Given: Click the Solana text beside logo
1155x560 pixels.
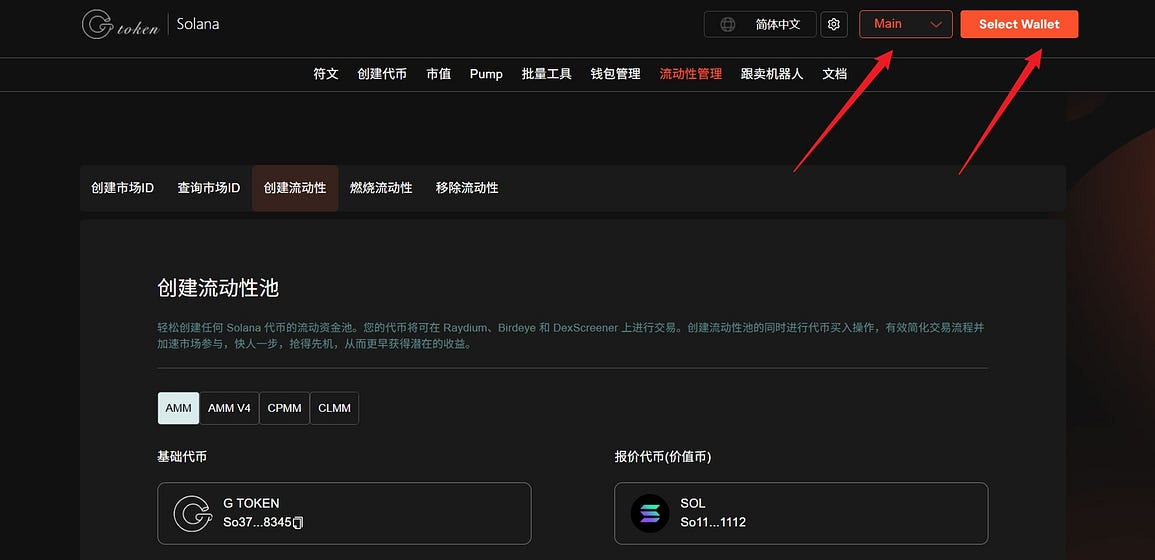Looking at the screenshot, I should click(197, 24).
